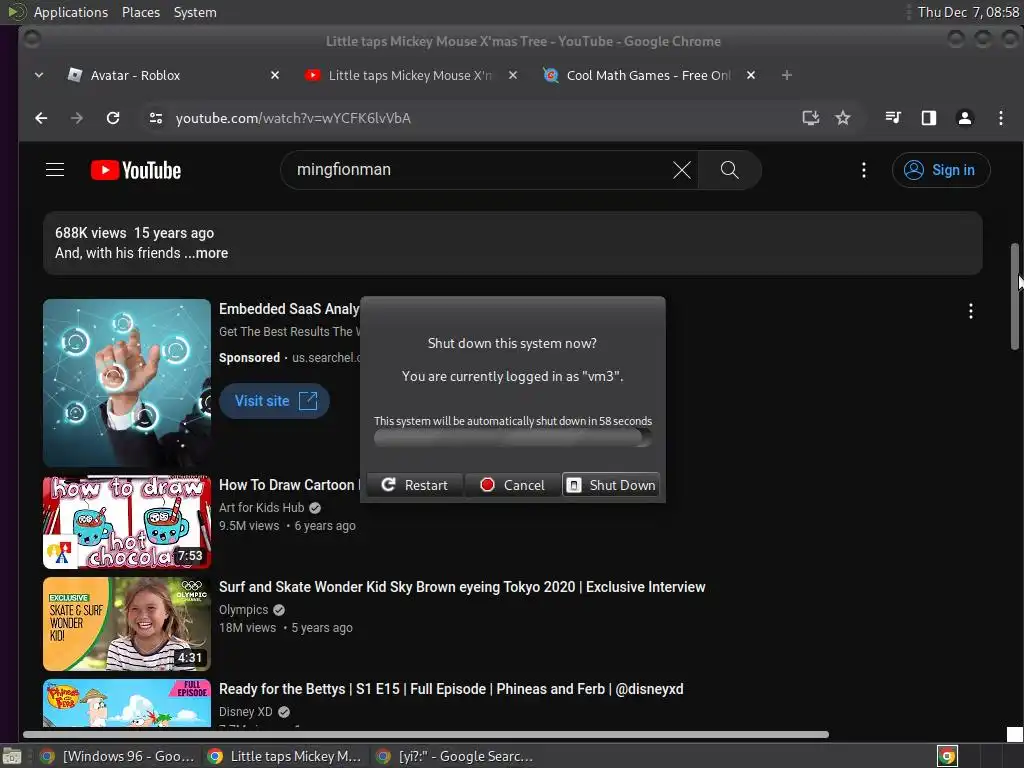Open Surf and Skate Wonder Kid video title
Viewport: 1024px width, 768px height.
point(462,587)
